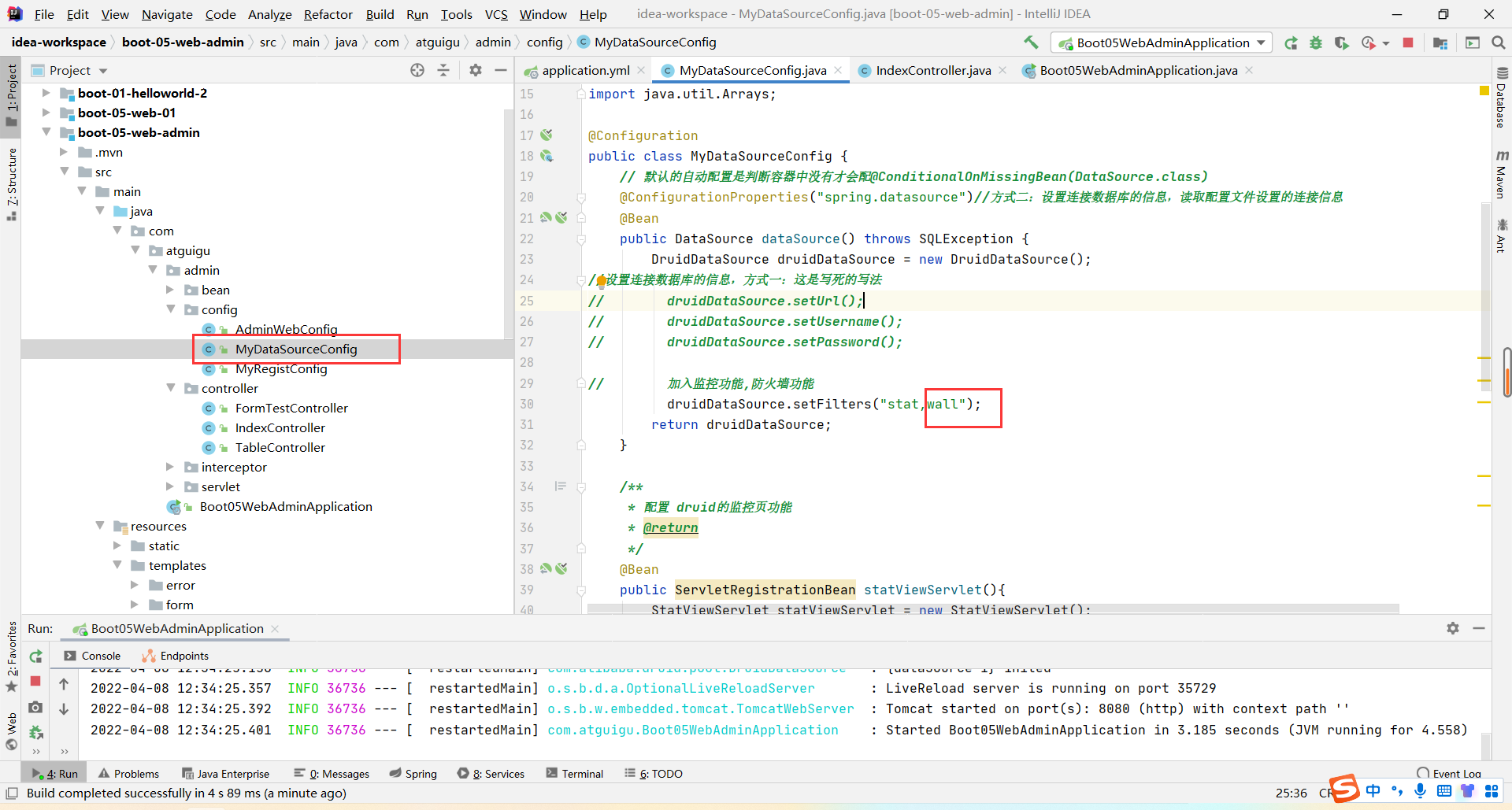The height and width of the screenshot is (810, 1512).
Task: Open Search Everywhere magnifier icon
Action: click(x=1498, y=43)
